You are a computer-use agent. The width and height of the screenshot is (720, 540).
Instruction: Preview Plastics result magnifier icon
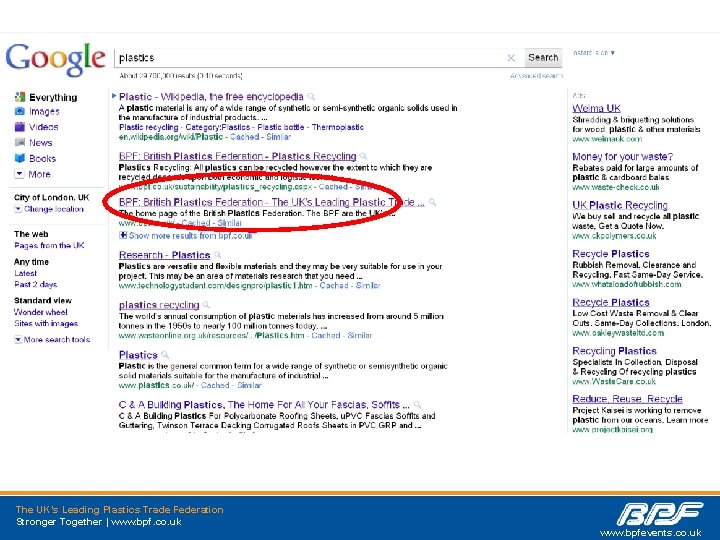click(165, 355)
